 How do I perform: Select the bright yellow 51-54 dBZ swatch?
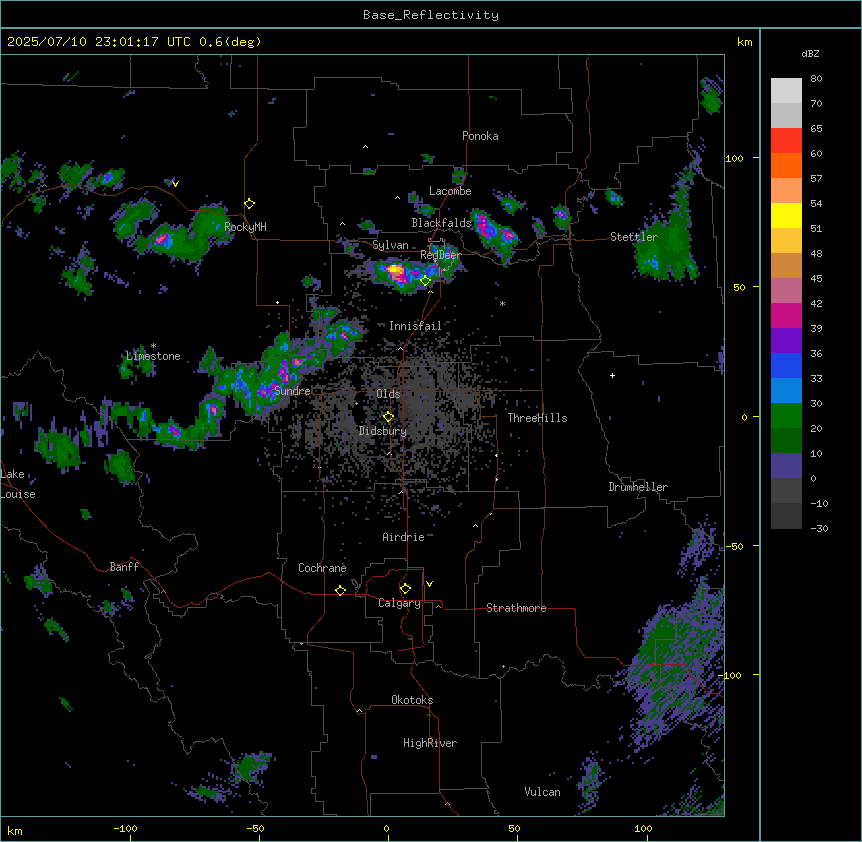pyautogui.click(x=786, y=215)
